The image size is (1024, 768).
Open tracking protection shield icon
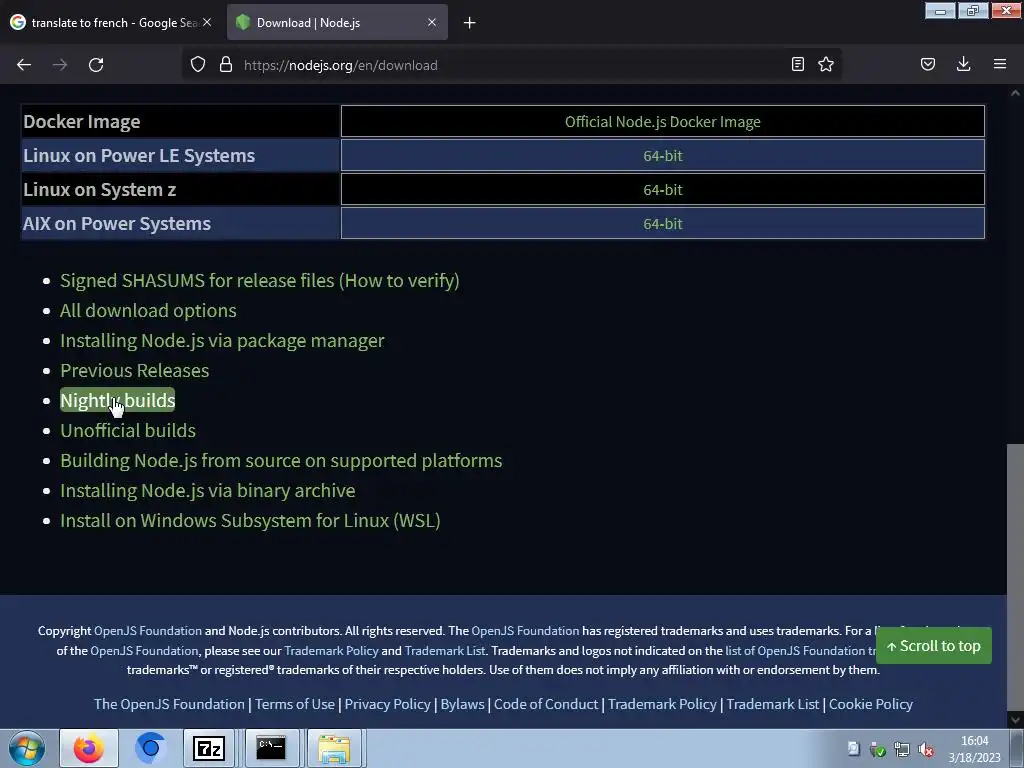point(198,65)
